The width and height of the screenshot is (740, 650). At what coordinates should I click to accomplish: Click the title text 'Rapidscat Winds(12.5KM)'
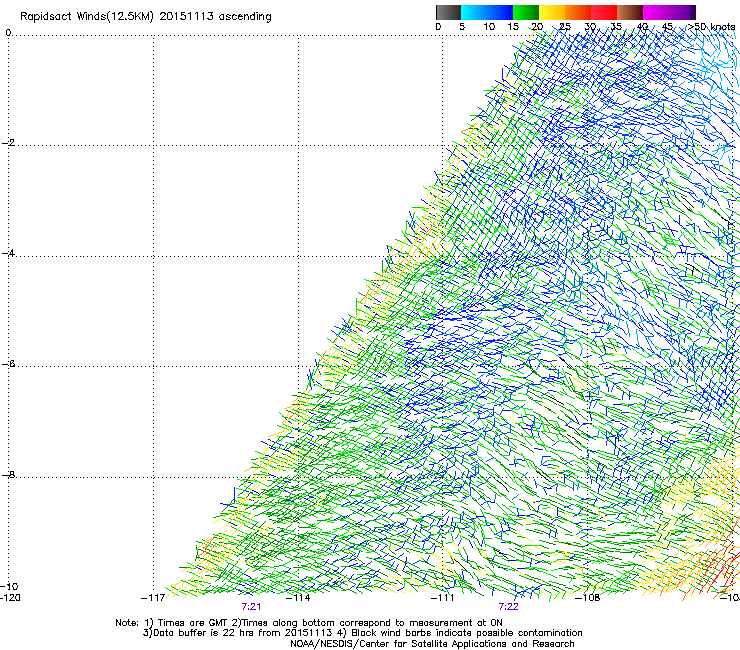click(87, 17)
